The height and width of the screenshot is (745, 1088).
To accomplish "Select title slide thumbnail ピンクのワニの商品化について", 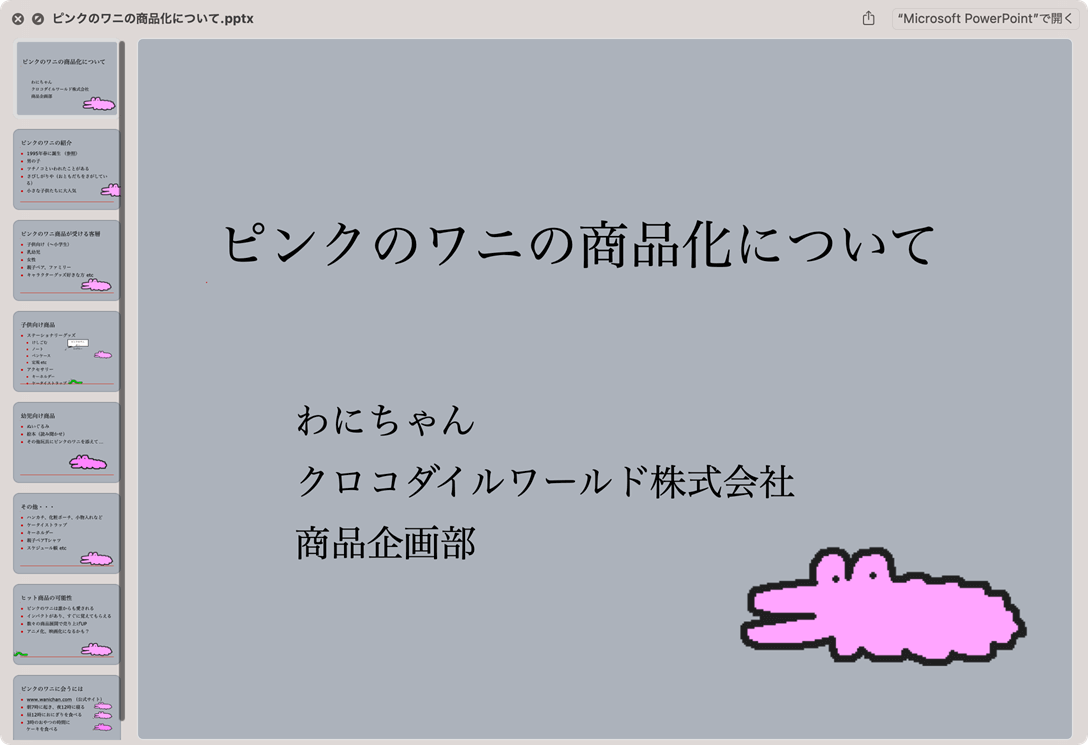I will [x=67, y=78].
